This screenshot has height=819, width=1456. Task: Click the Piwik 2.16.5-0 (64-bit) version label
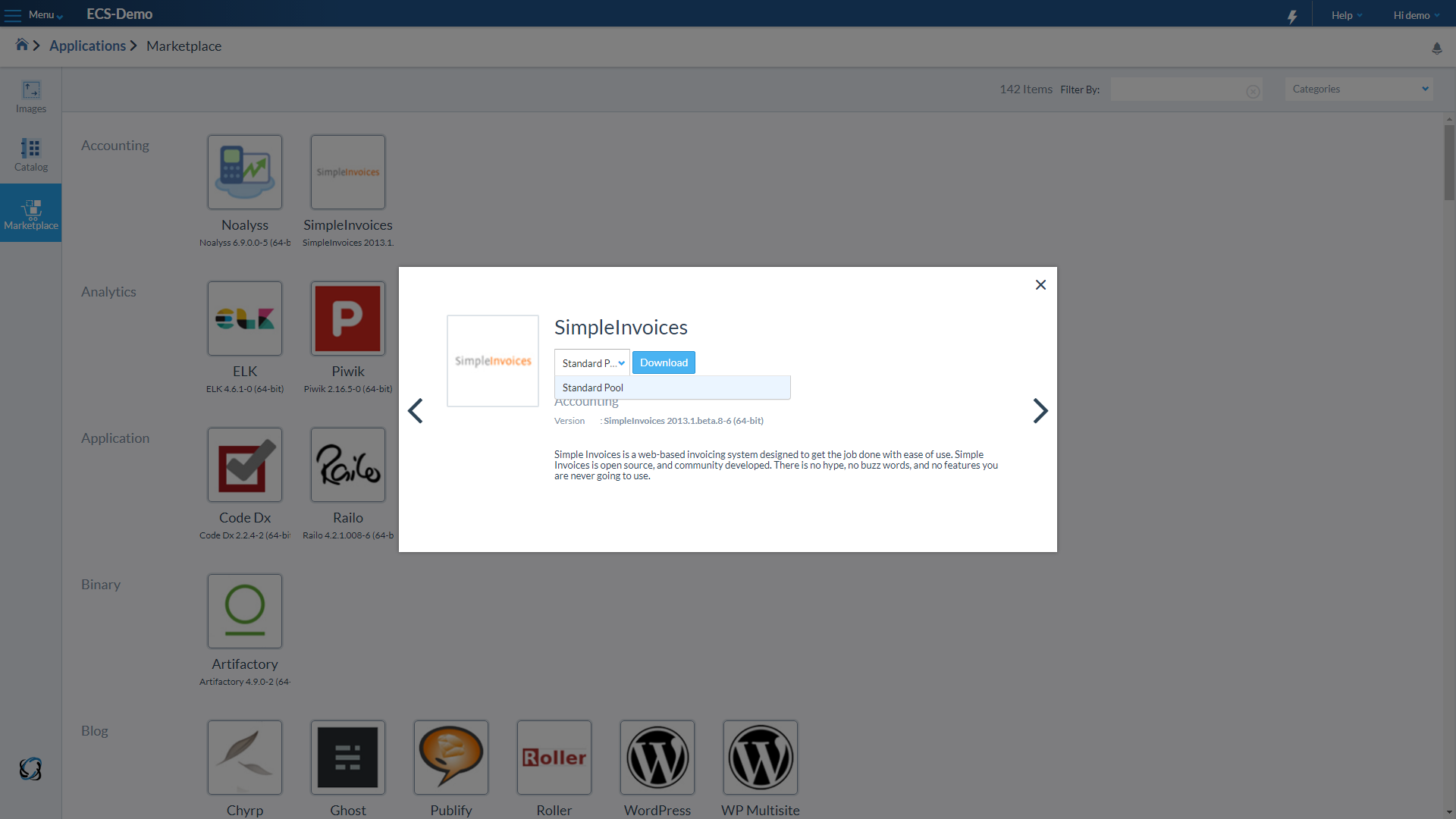click(x=348, y=389)
